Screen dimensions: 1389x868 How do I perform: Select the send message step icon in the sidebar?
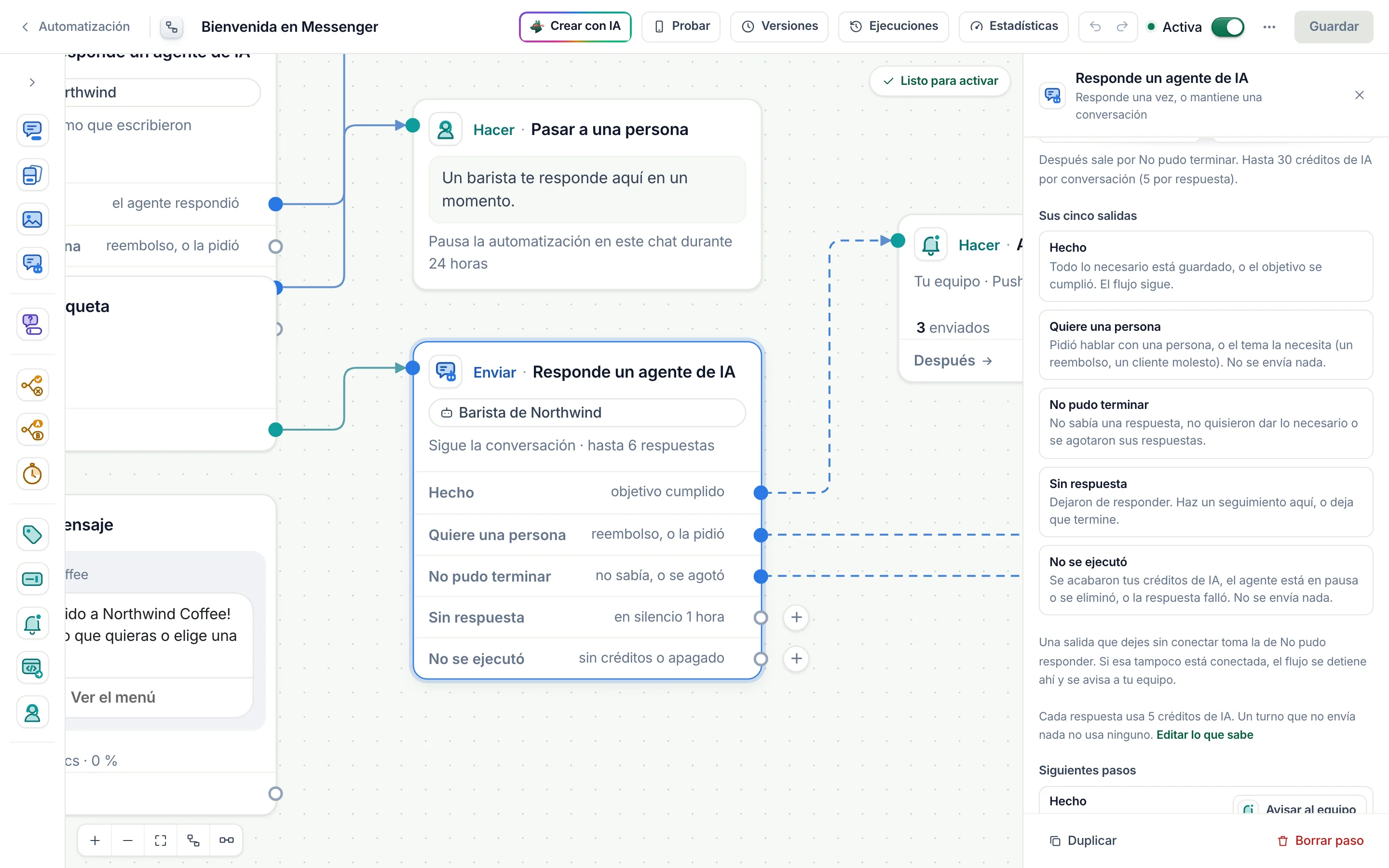[33, 130]
